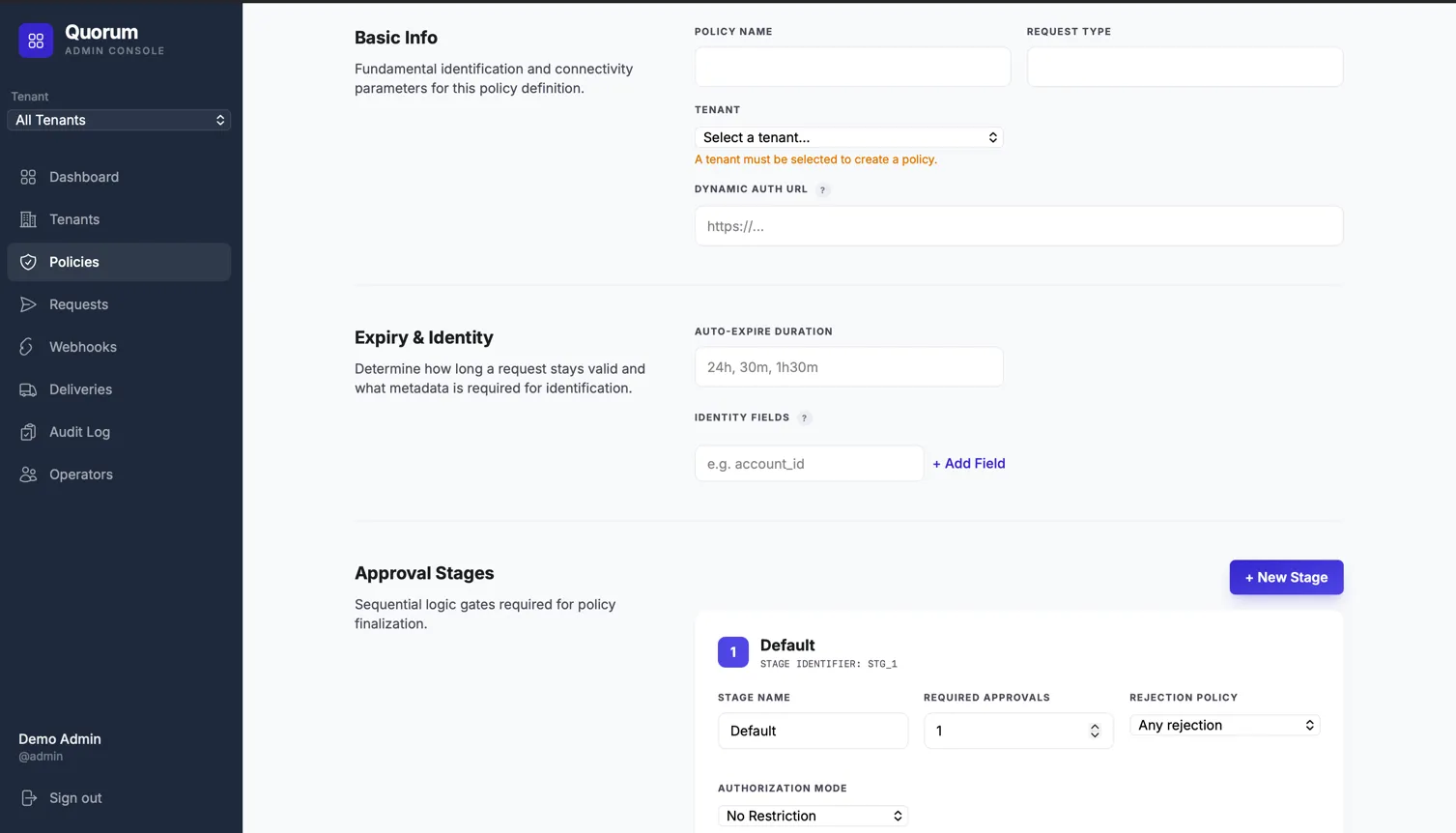The height and width of the screenshot is (833, 1456).
Task: Click the Demo Admin profile name
Action: tap(60, 739)
